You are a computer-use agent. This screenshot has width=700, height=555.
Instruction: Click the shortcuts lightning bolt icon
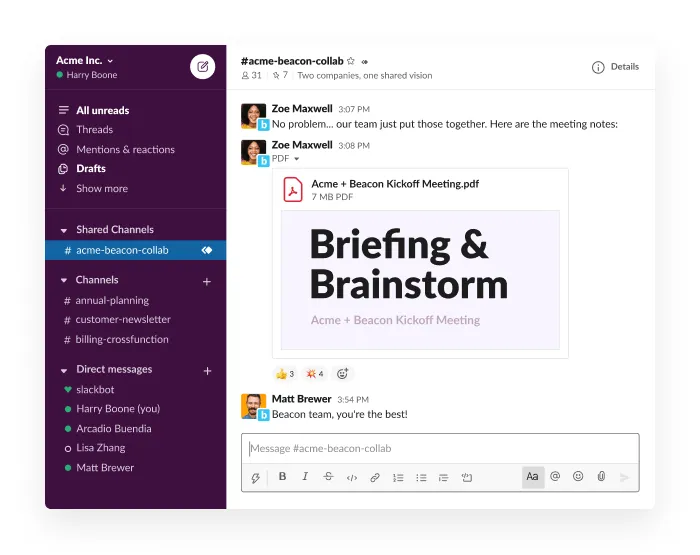tap(255, 478)
